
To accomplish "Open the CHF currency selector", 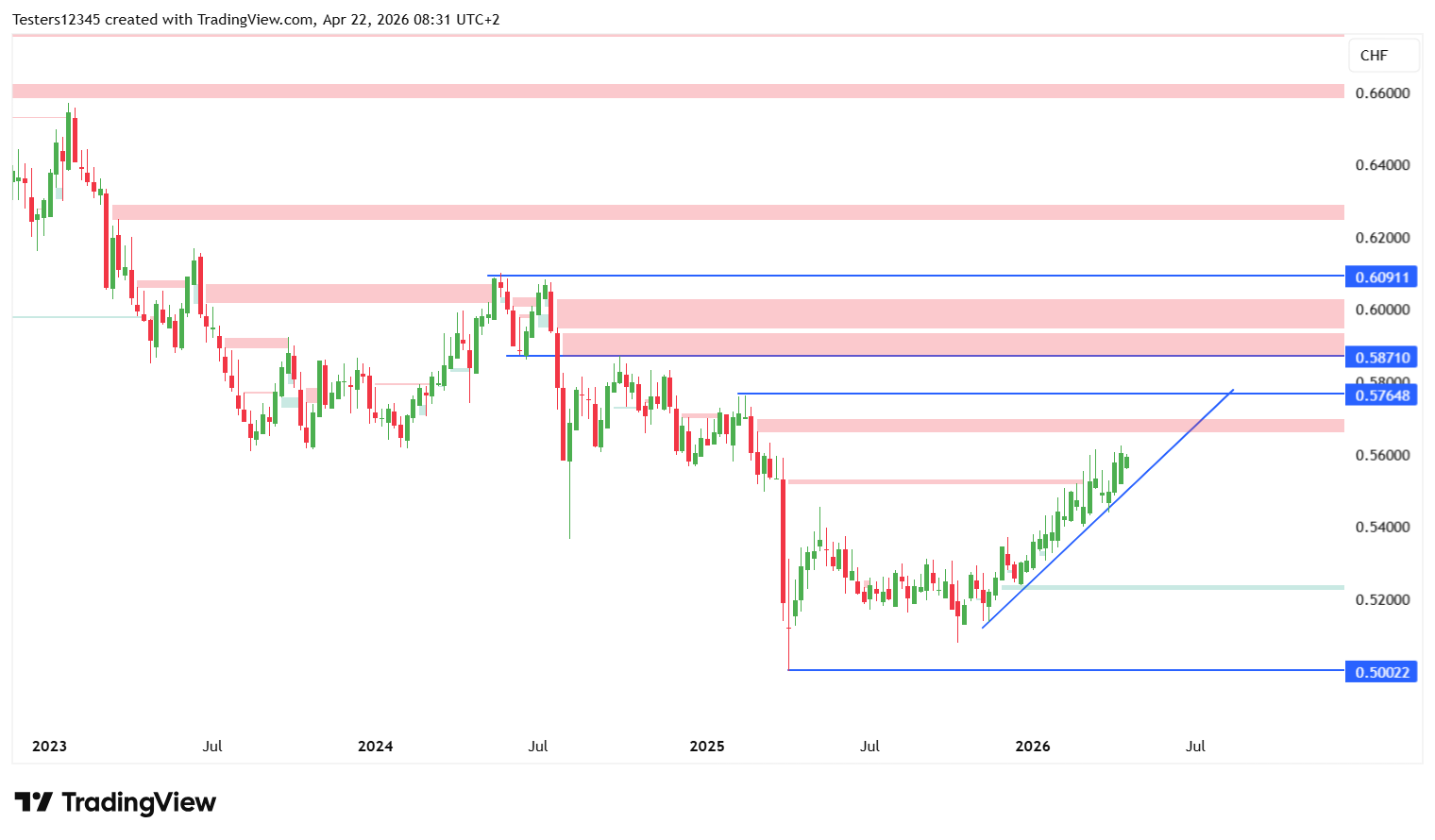I will (1383, 56).
